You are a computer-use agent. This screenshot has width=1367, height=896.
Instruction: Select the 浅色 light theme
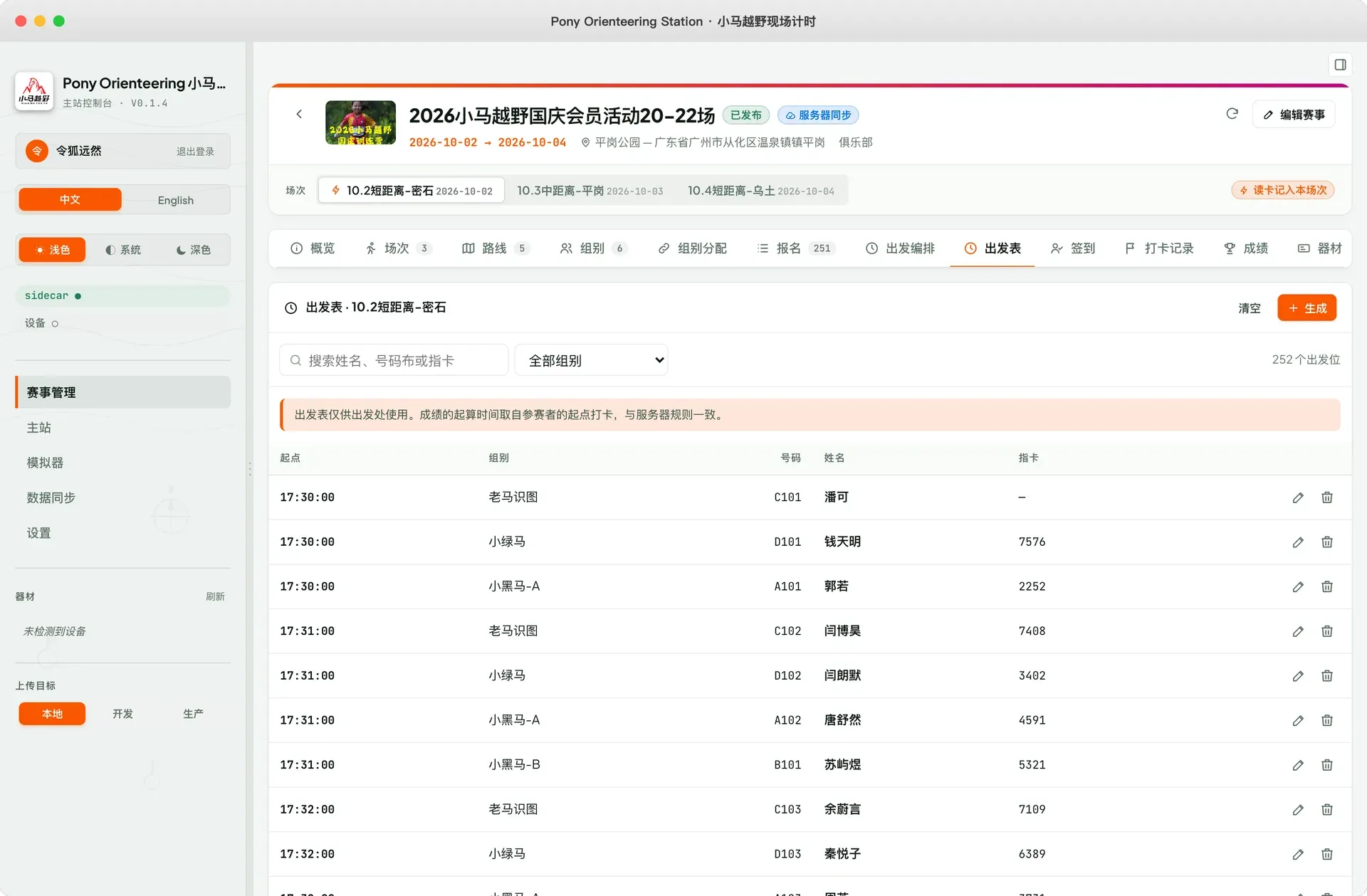pyautogui.click(x=52, y=250)
